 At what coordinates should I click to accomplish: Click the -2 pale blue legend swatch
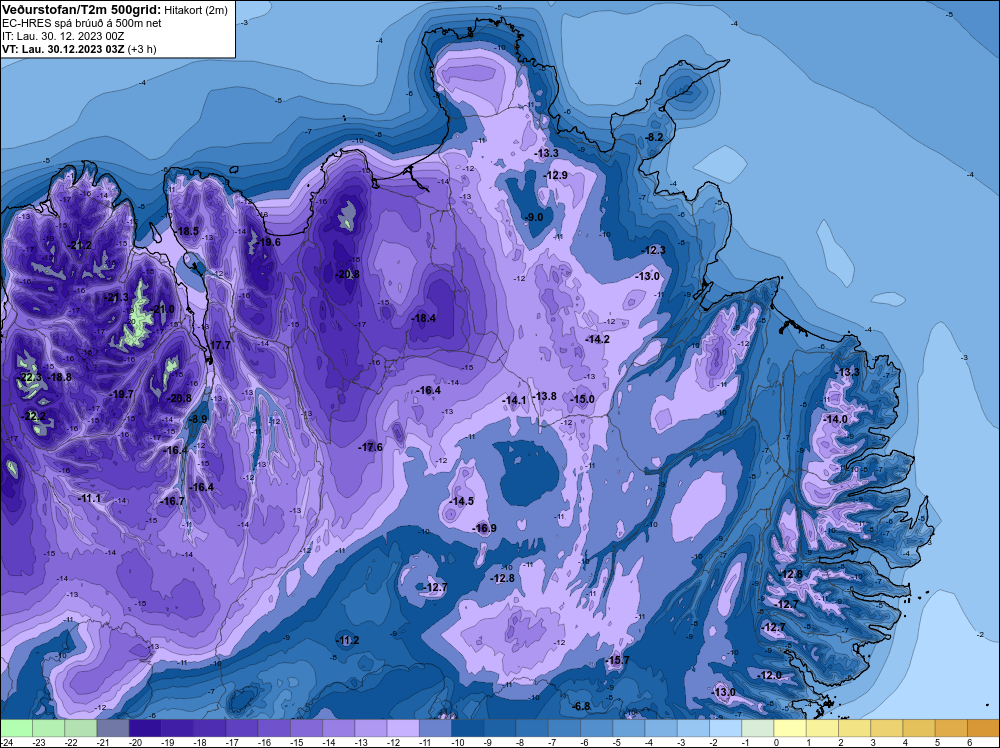click(725, 728)
